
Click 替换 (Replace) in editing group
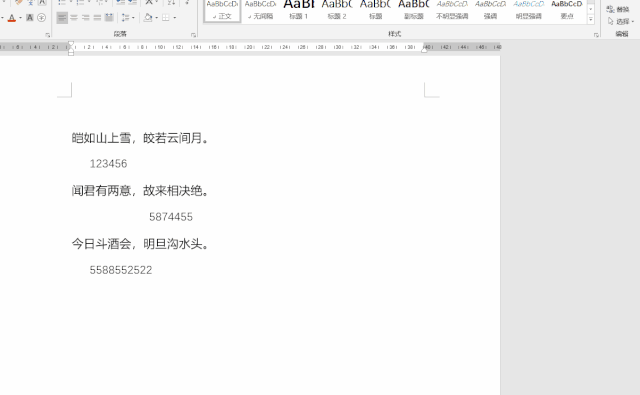pos(618,9)
